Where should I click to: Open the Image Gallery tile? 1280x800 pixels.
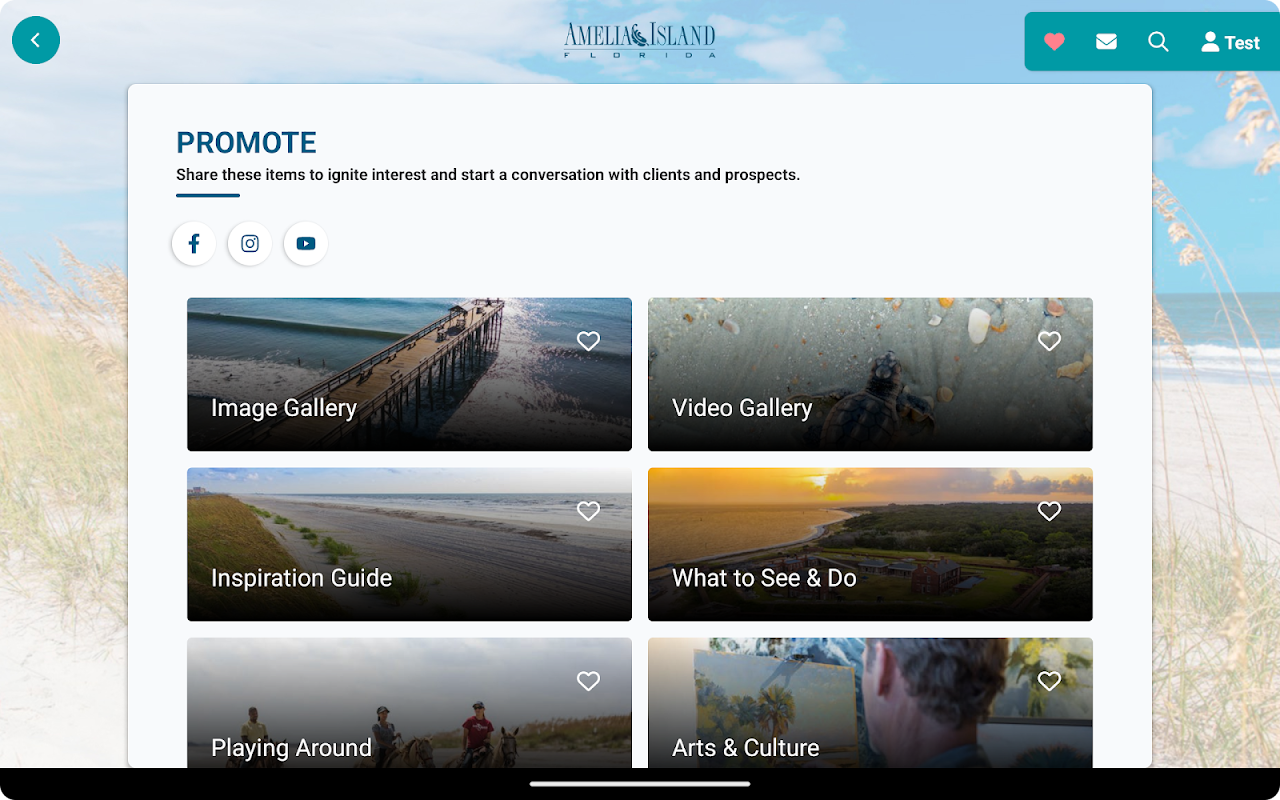click(x=409, y=374)
